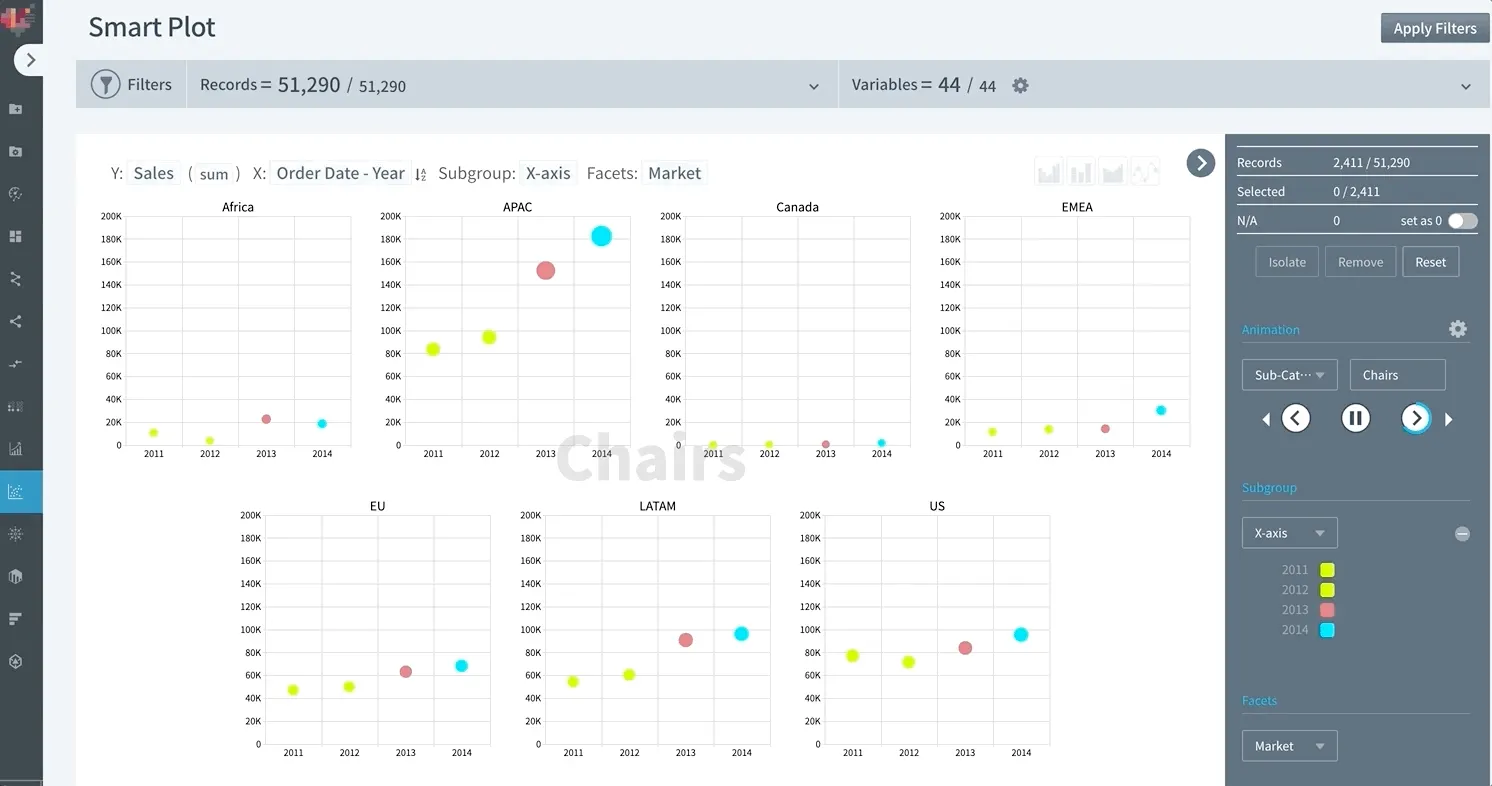The height and width of the screenshot is (786, 1492).
Task: Click the Chairs animation value field
Action: 1397,375
